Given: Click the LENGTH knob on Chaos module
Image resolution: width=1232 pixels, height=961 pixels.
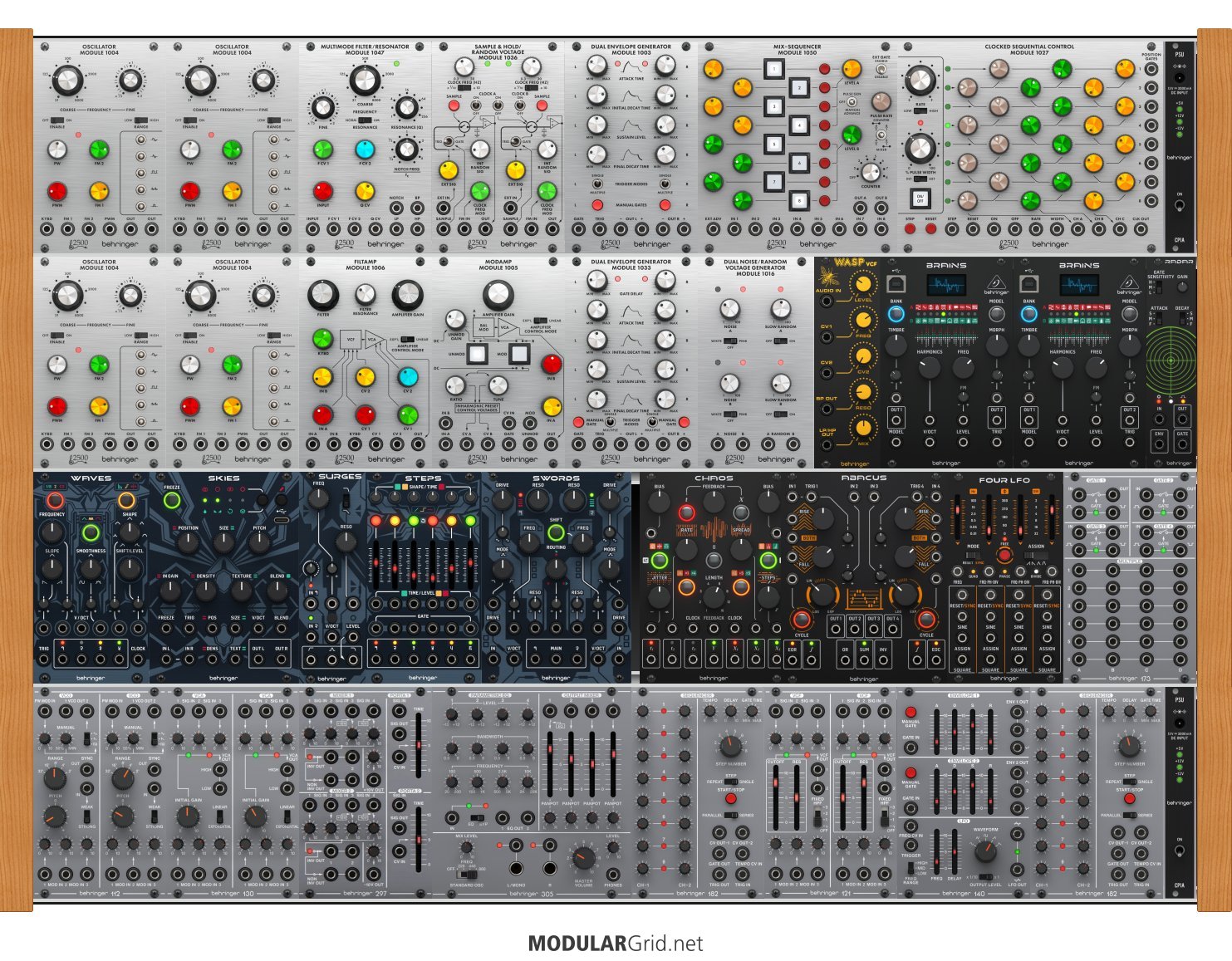Looking at the screenshot, I should 714,596.
